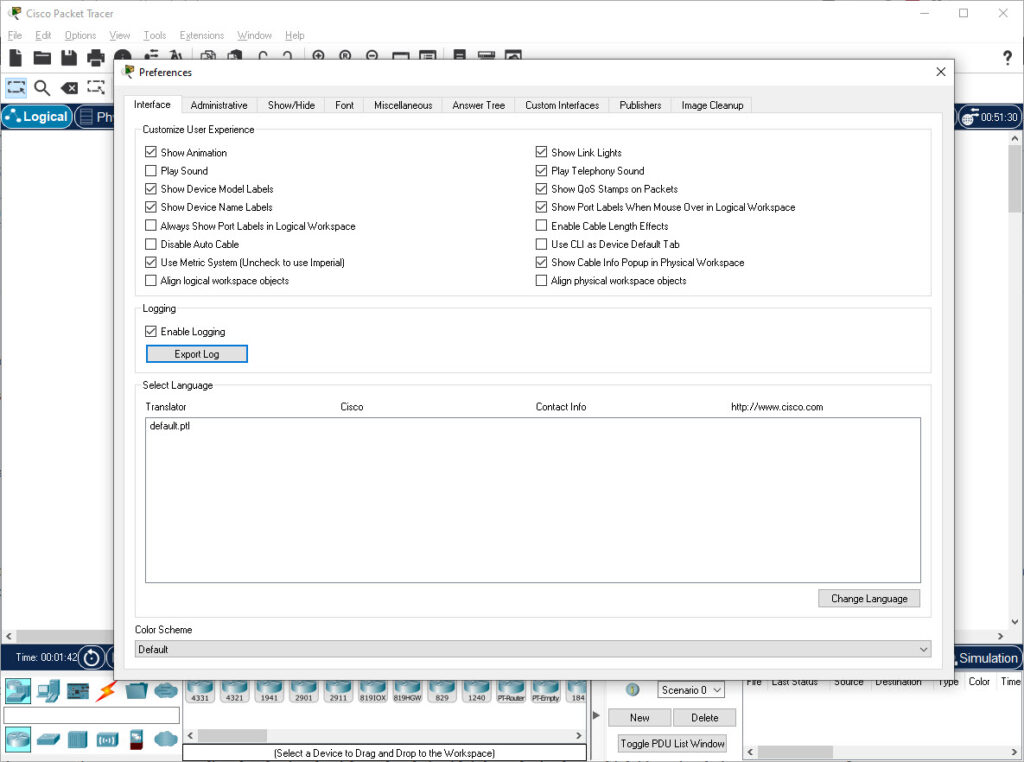Select the Network Devices category icon
The width and height of the screenshot is (1024, 762).
[18, 690]
